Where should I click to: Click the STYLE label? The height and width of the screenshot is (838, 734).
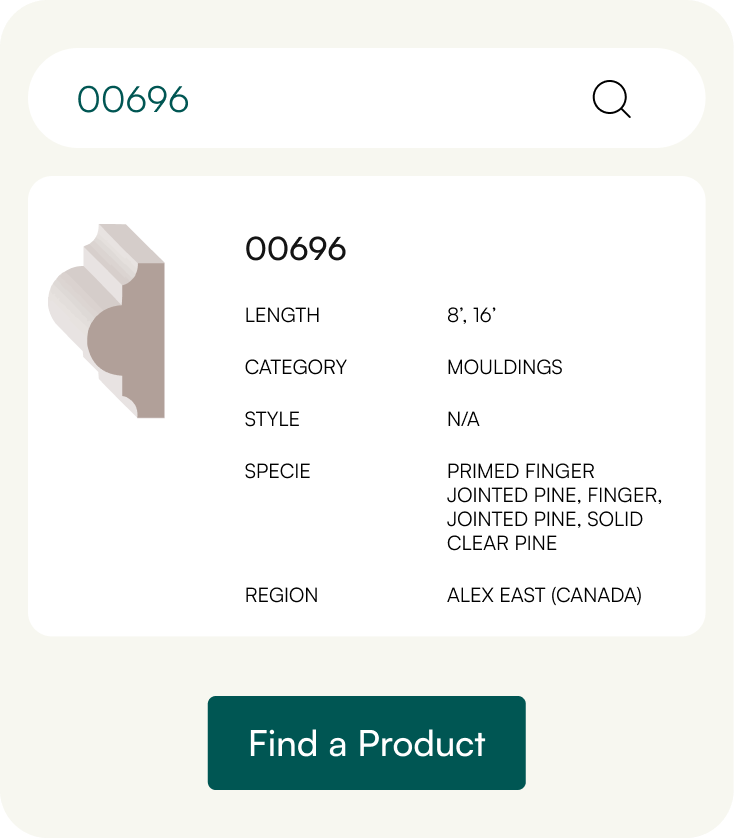(x=272, y=419)
